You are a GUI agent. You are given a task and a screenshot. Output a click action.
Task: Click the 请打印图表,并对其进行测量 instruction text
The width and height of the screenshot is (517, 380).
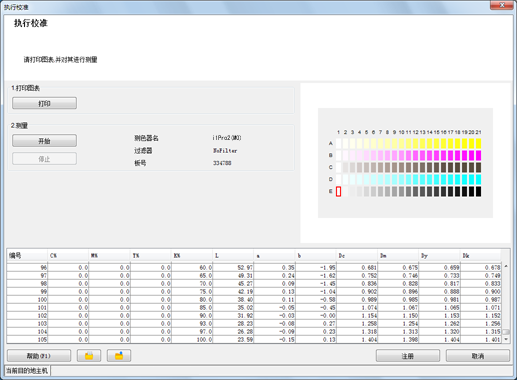[60, 60]
